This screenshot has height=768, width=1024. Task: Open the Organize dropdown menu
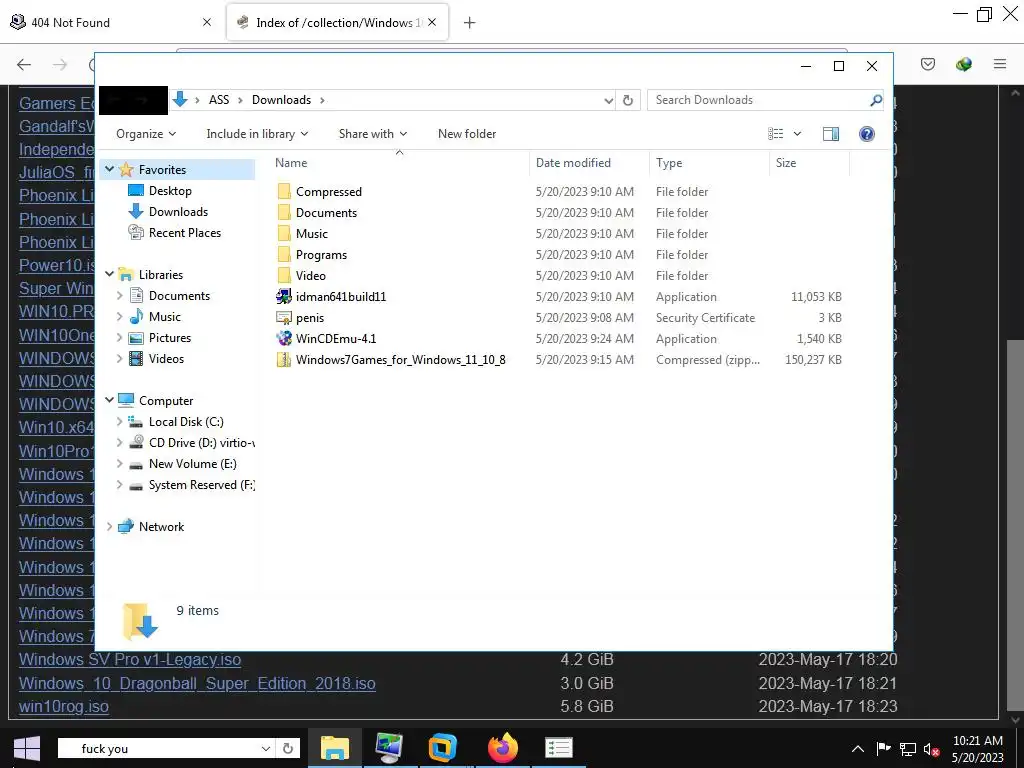pos(146,134)
